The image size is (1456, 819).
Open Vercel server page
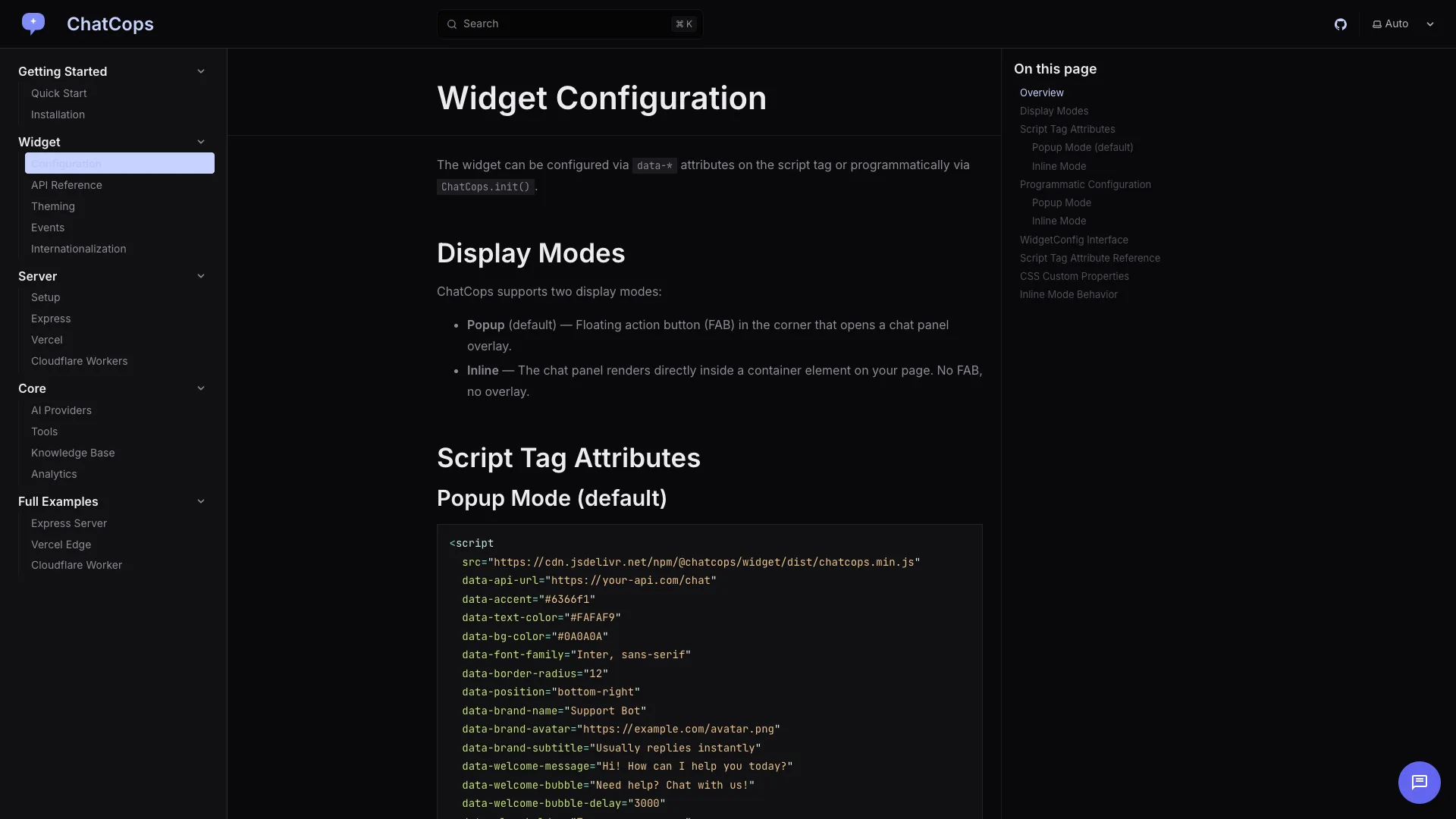click(x=47, y=340)
